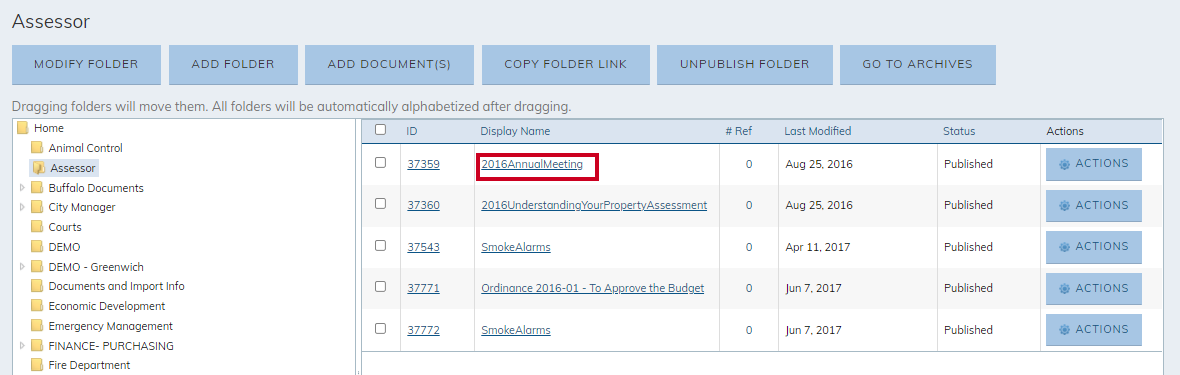
Task: Select Emergency Management folder label
Action: [x=111, y=326]
